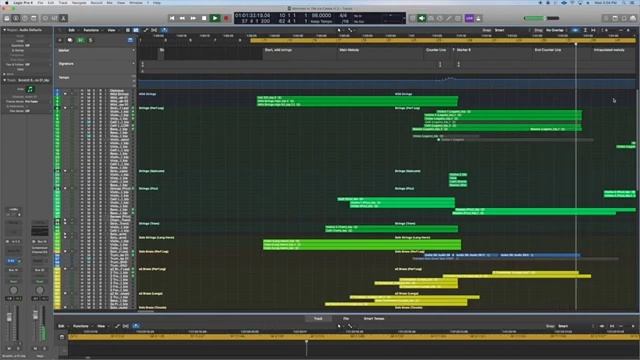Add a new track with plus button
The width and height of the screenshot is (640, 360).
tap(60, 40)
